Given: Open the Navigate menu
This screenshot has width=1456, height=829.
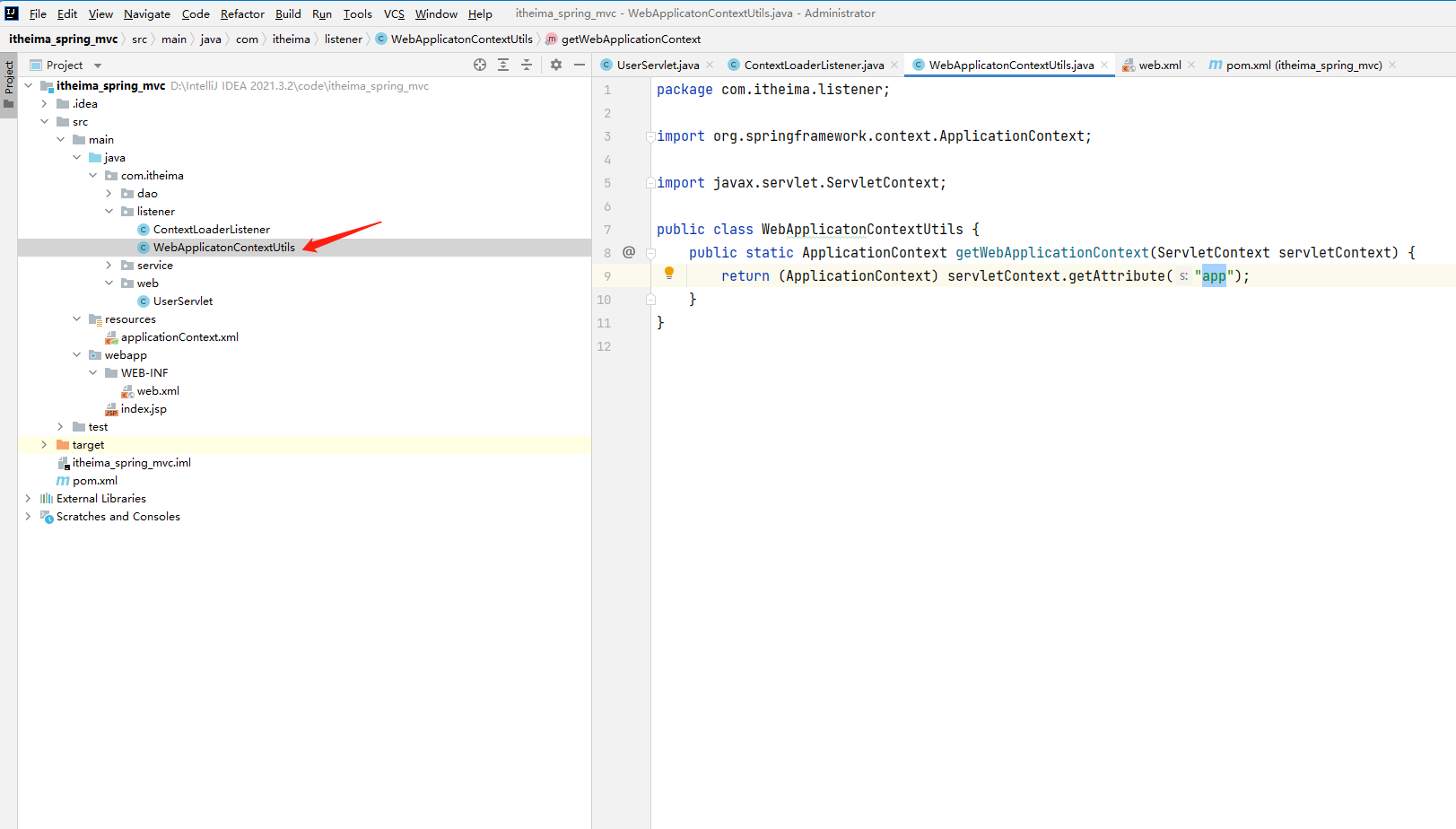Looking at the screenshot, I should pyautogui.click(x=147, y=13).
